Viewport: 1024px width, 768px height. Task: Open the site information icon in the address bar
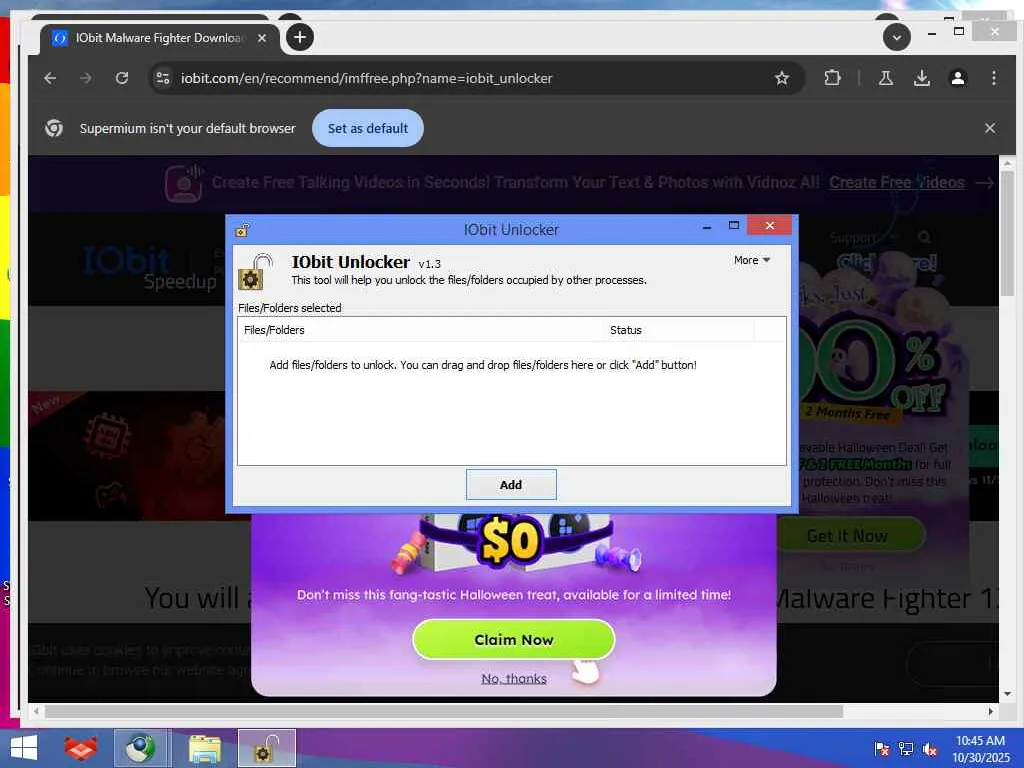point(162,78)
